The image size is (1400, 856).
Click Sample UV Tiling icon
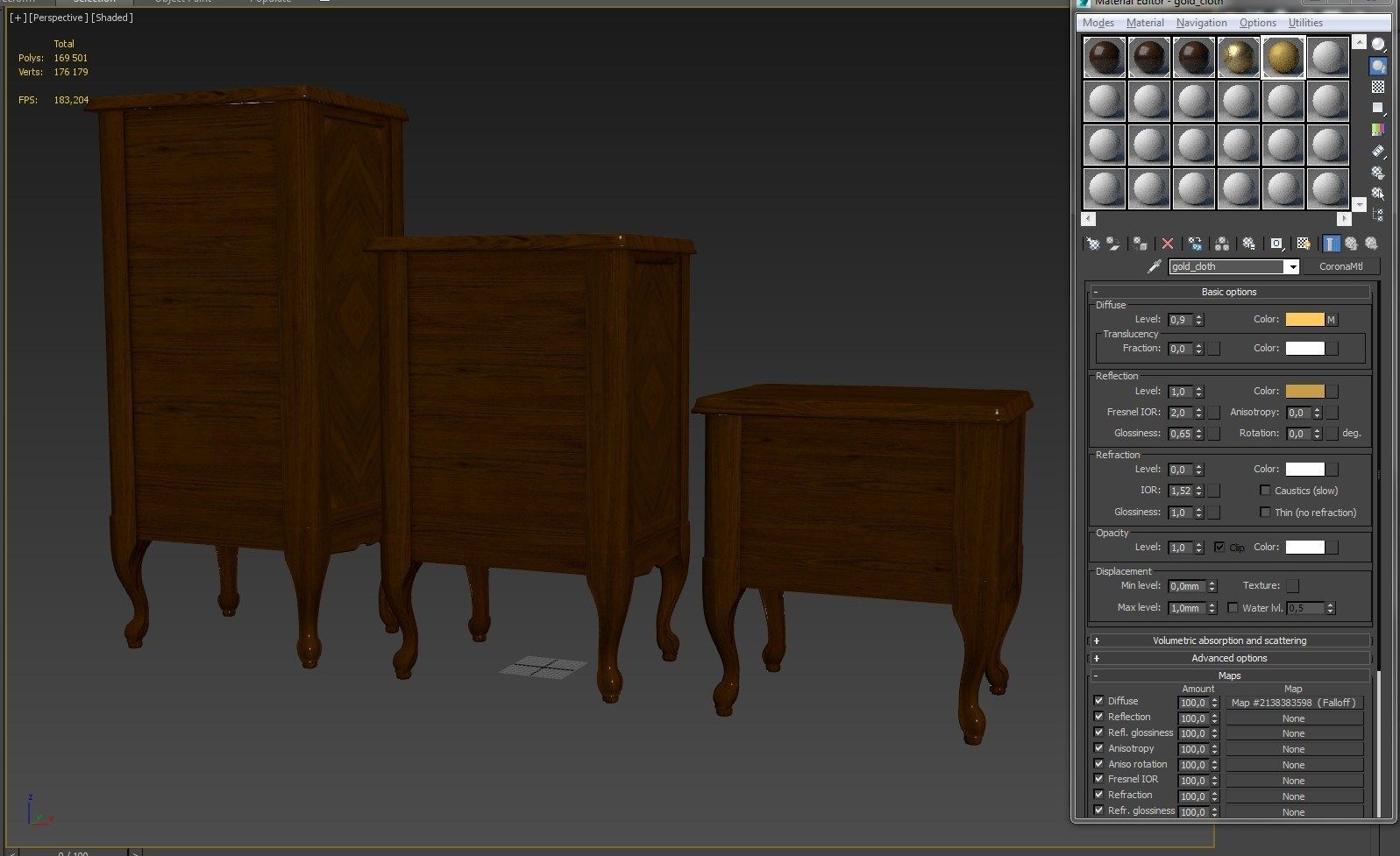pos(1378,108)
